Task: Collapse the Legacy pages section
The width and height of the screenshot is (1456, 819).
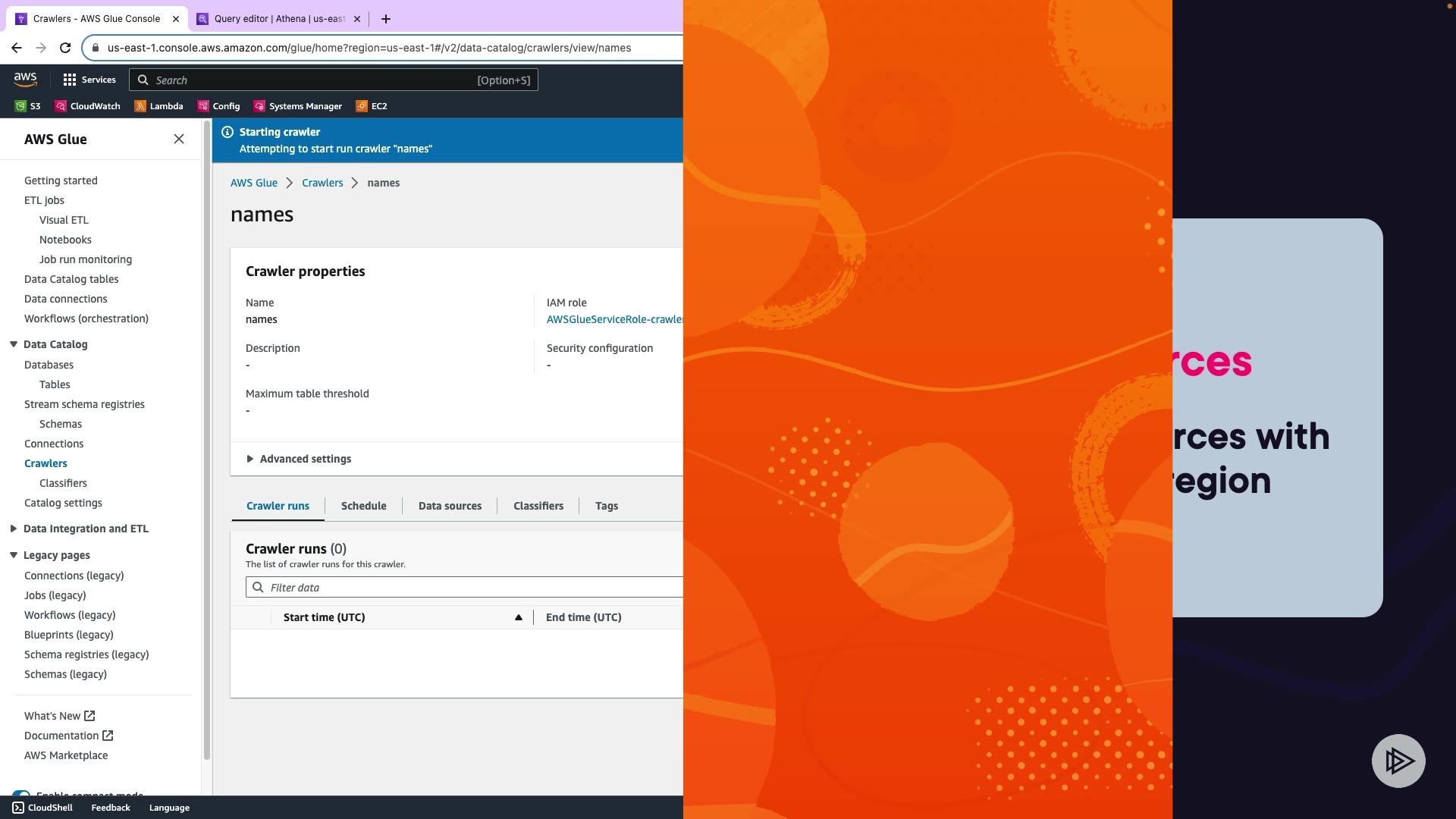Action: pos(14,555)
